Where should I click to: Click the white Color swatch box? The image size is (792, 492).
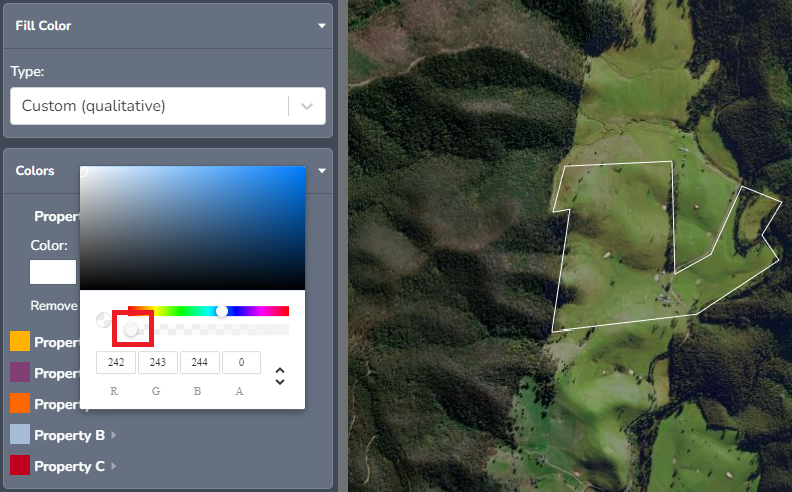point(53,272)
